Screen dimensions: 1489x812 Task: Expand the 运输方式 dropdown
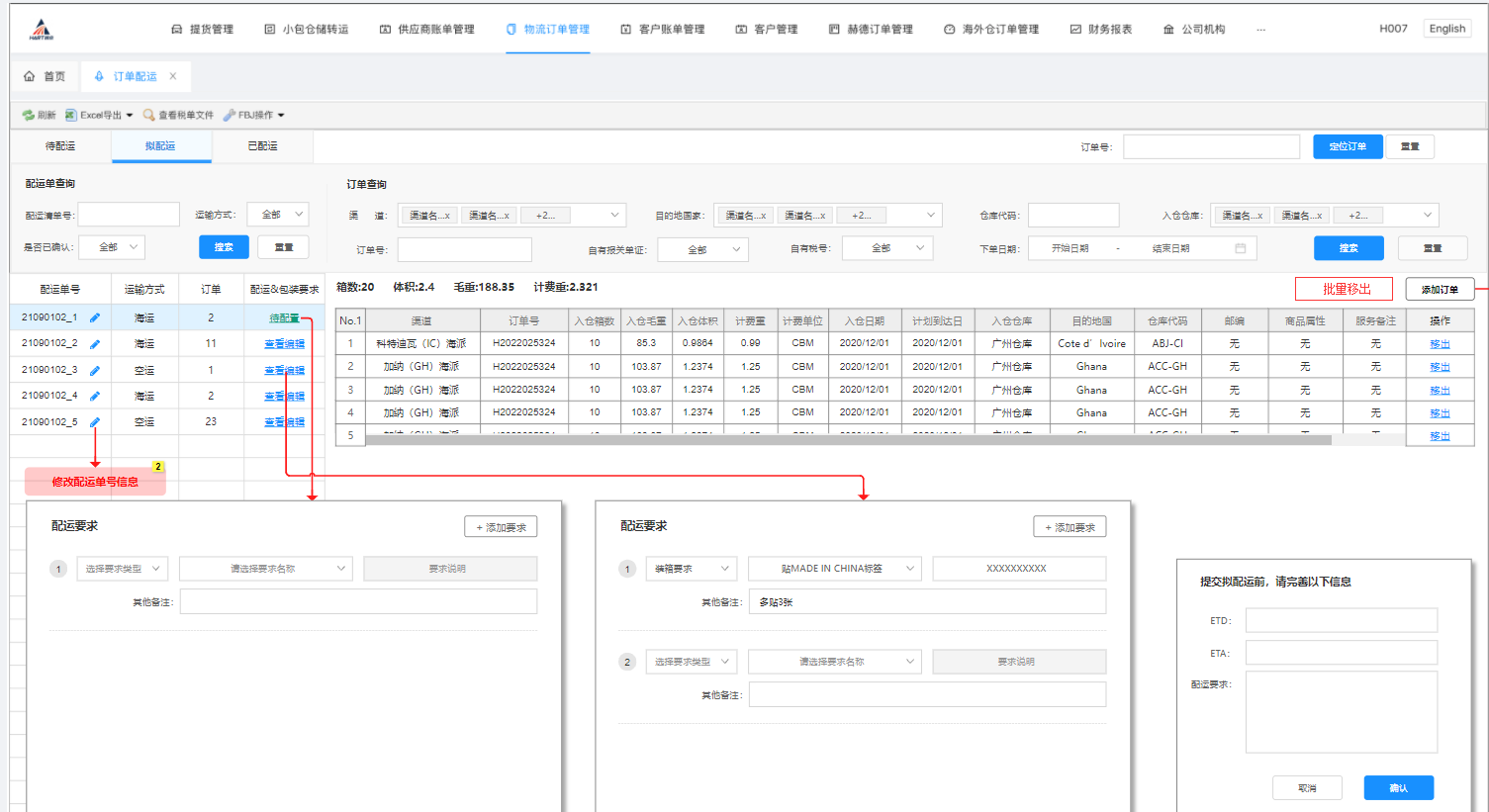tap(278, 215)
